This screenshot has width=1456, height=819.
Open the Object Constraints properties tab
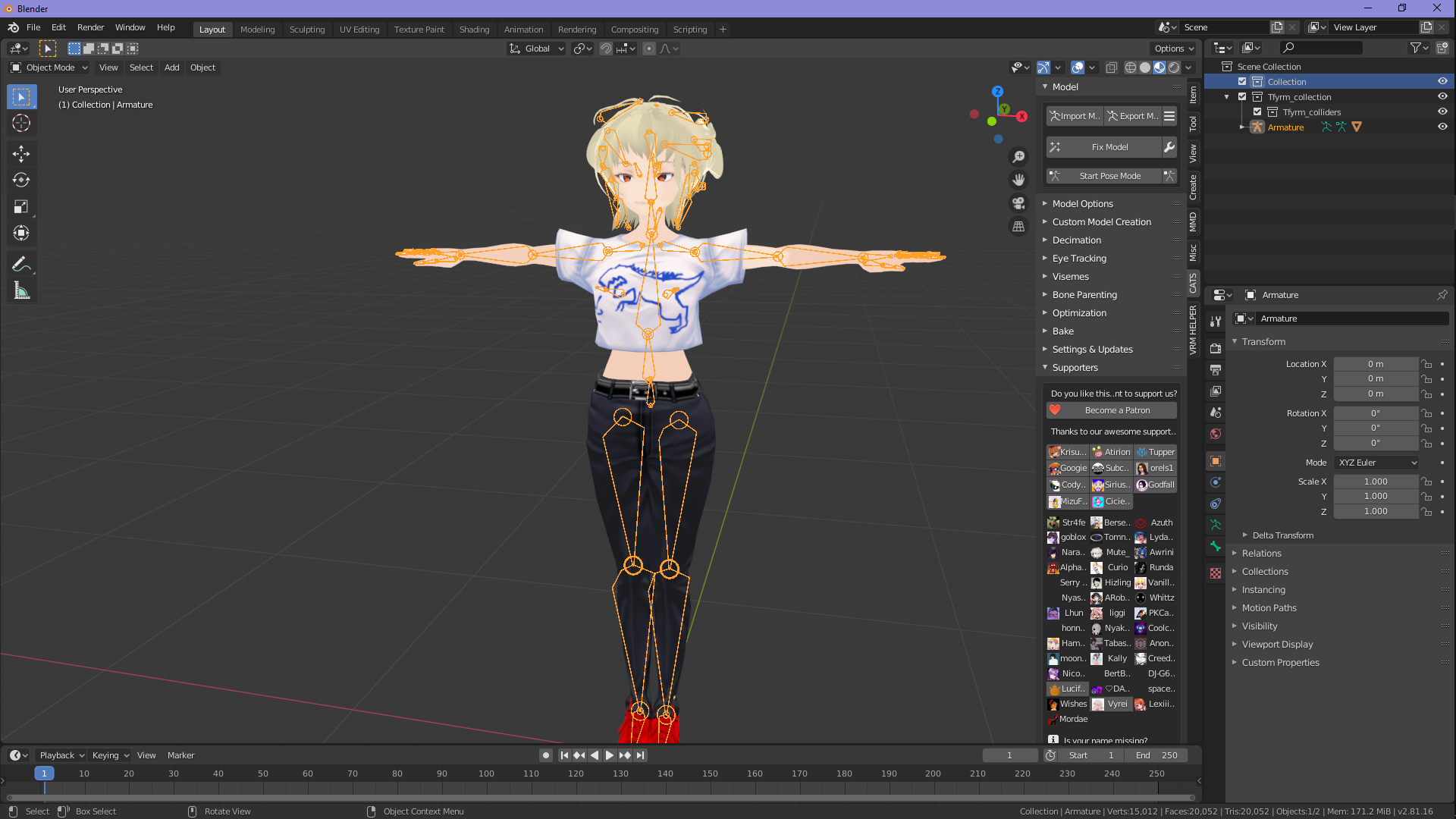pyautogui.click(x=1216, y=504)
